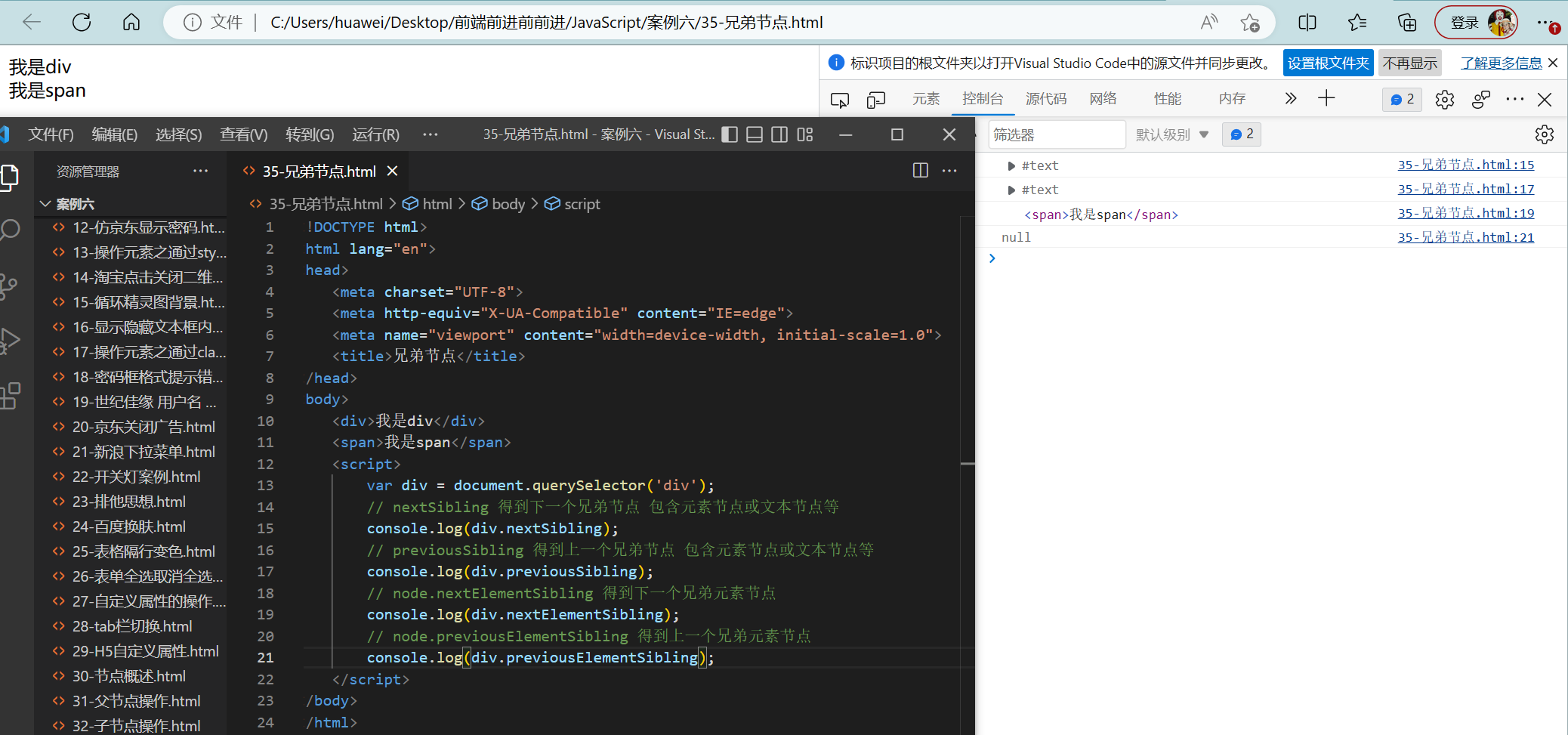Viewport: 1568px width, 735px height.
Task: Click the 设置根文件夹 button
Action: [1328, 63]
